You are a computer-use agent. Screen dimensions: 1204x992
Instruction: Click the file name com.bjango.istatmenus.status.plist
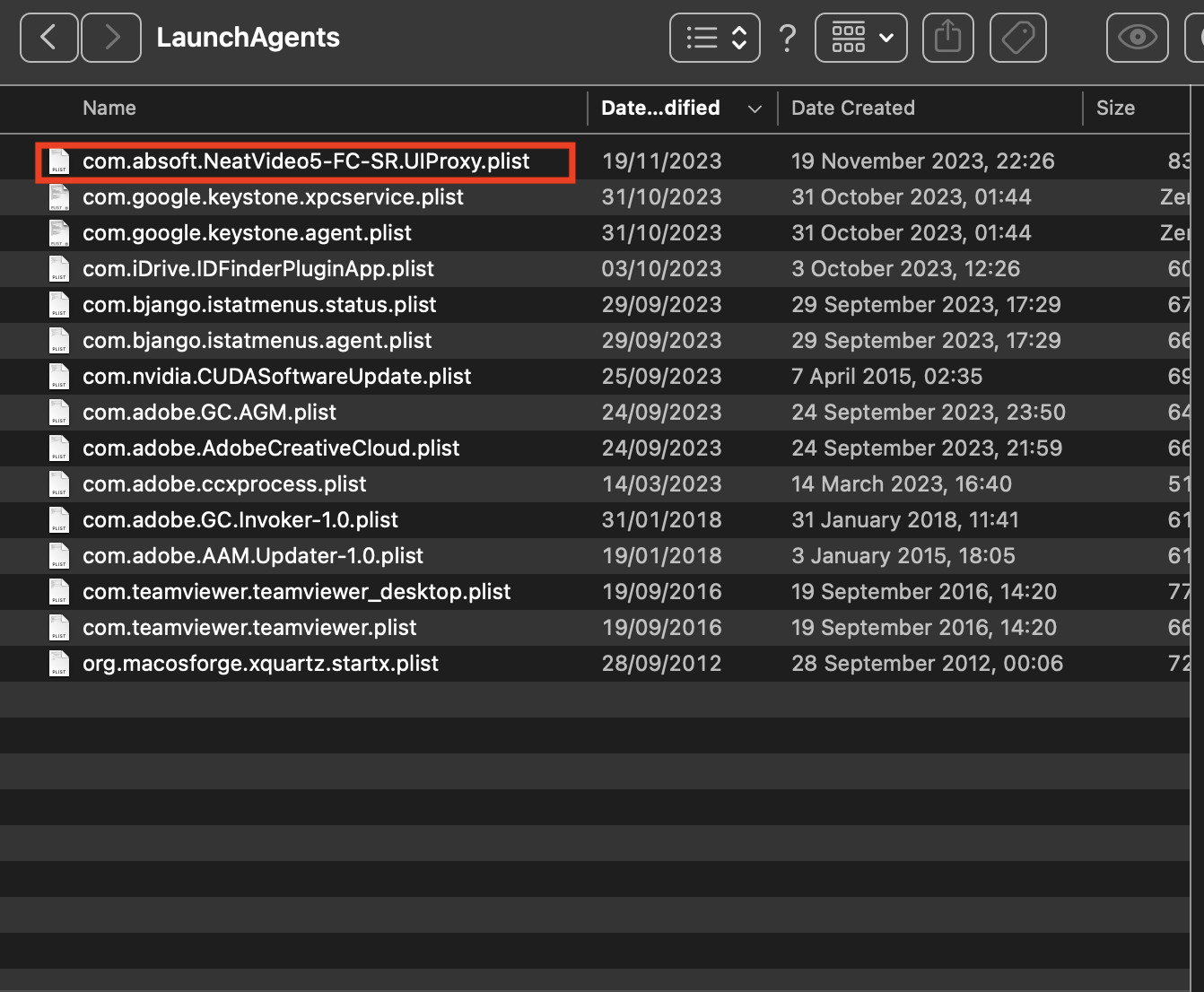259,305
